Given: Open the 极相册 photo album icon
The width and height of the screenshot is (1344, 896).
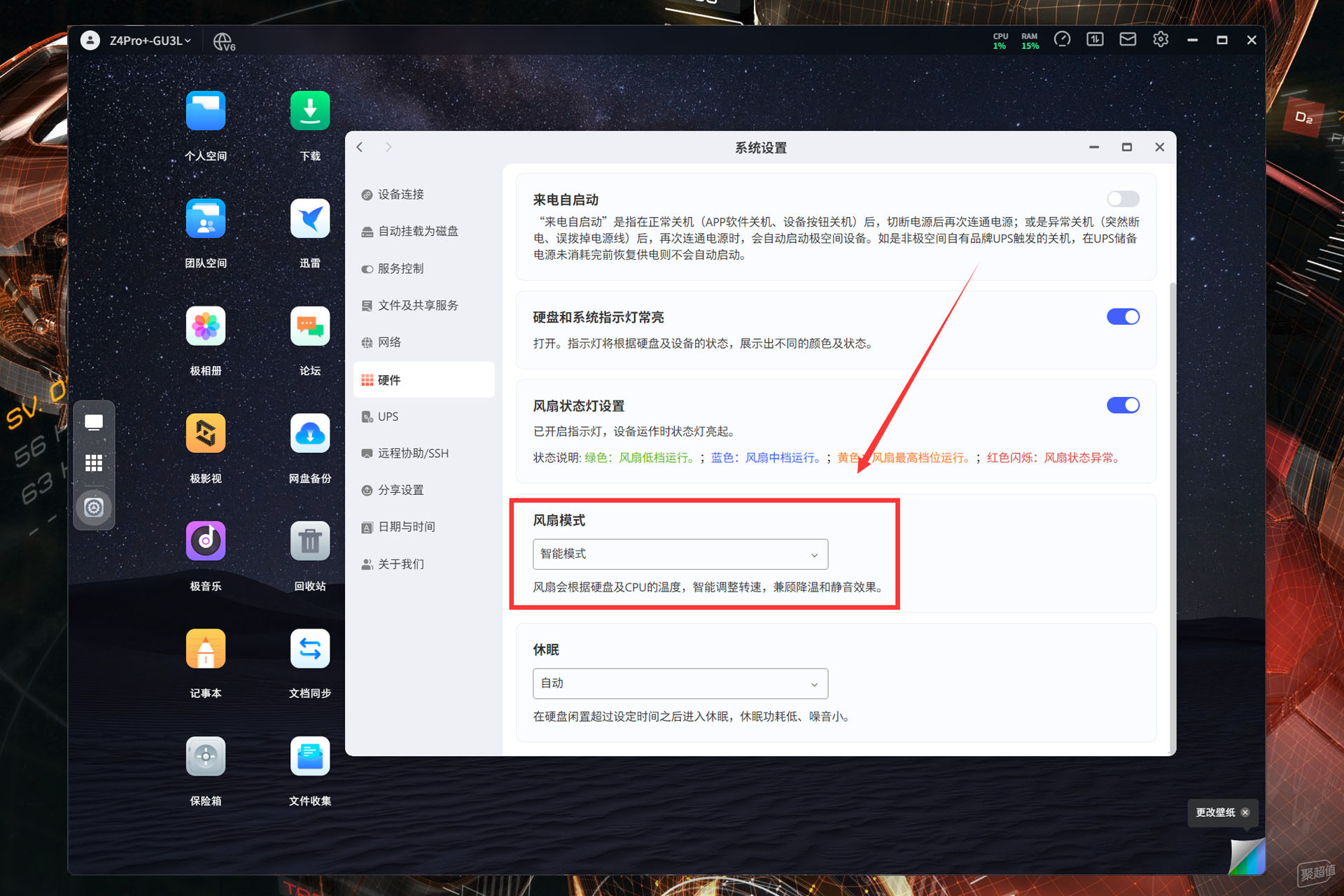Looking at the screenshot, I should (206, 326).
